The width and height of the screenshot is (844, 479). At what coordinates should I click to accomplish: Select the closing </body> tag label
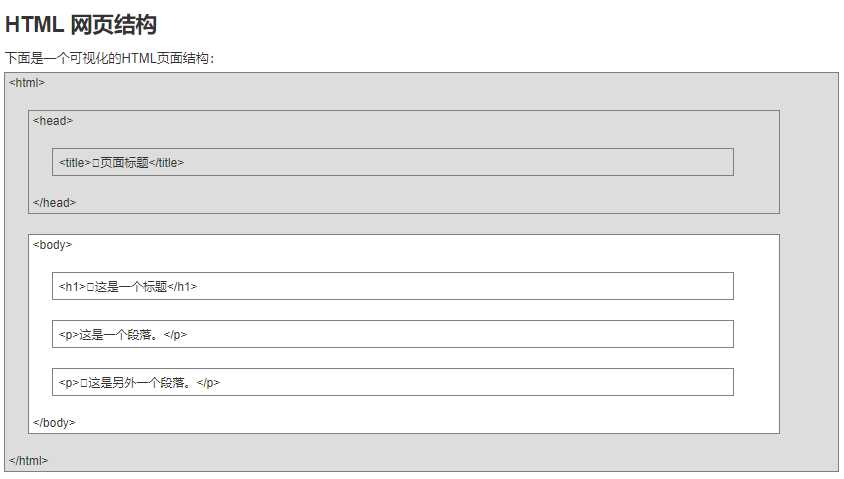coord(54,423)
